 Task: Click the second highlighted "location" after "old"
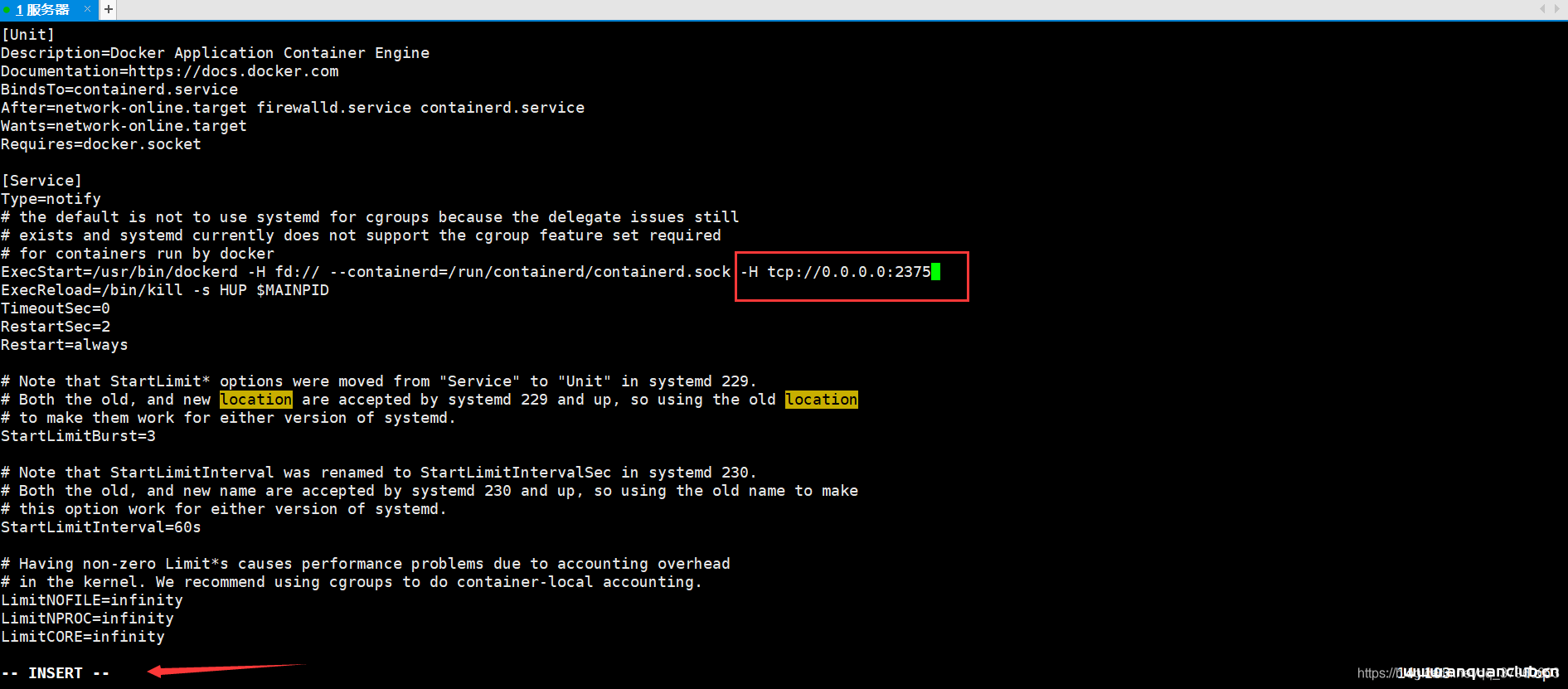pos(821,400)
